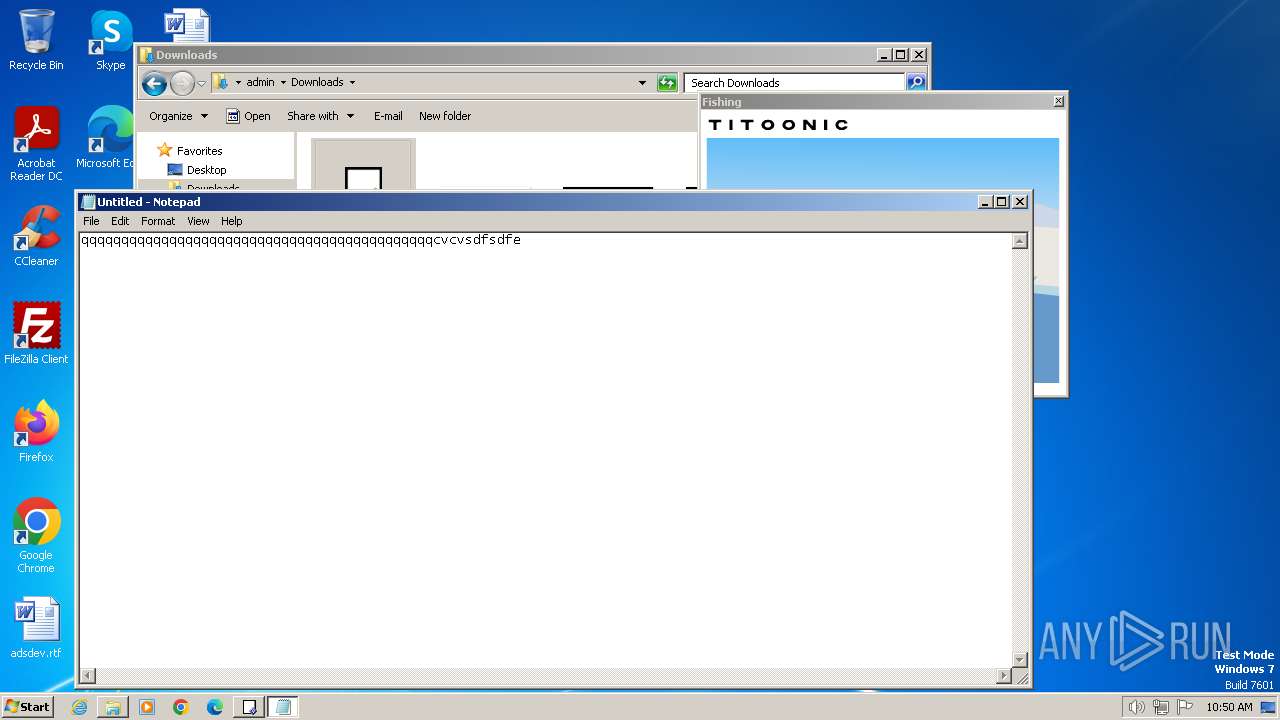Close the Fishing window
This screenshot has width=1280, height=720.
click(x=1059, y=101)
